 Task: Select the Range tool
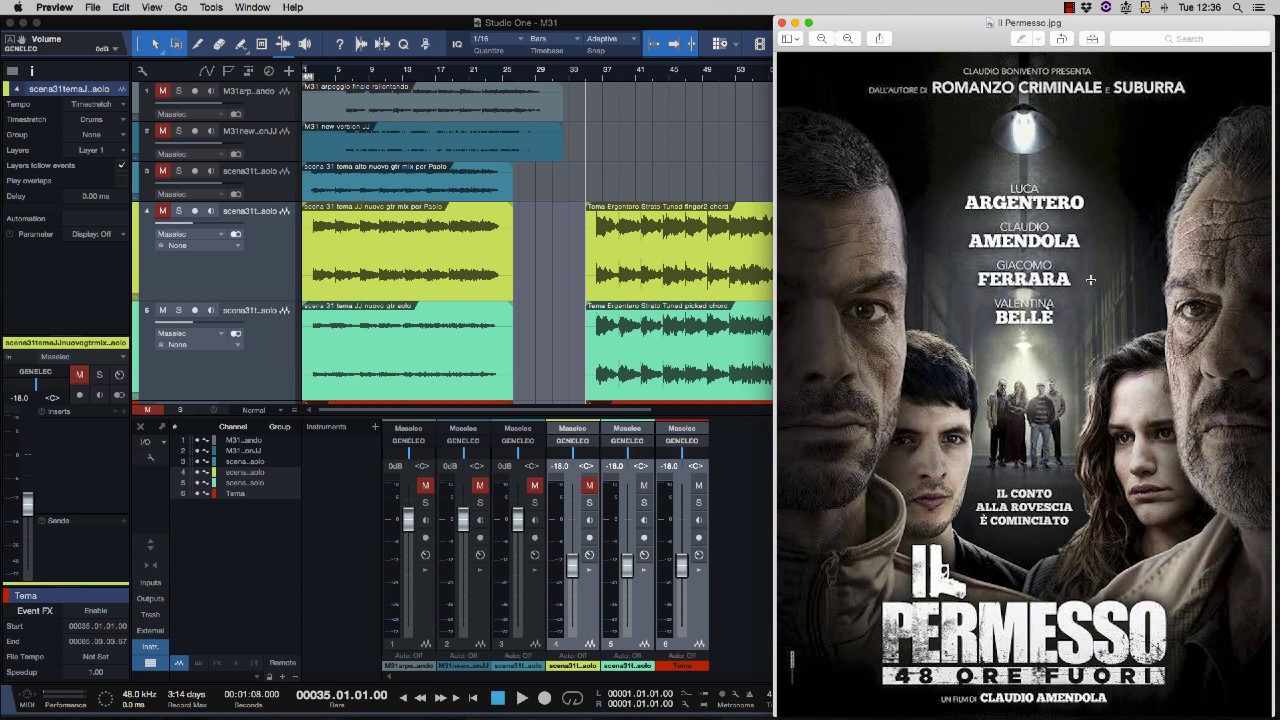point(176,44)
